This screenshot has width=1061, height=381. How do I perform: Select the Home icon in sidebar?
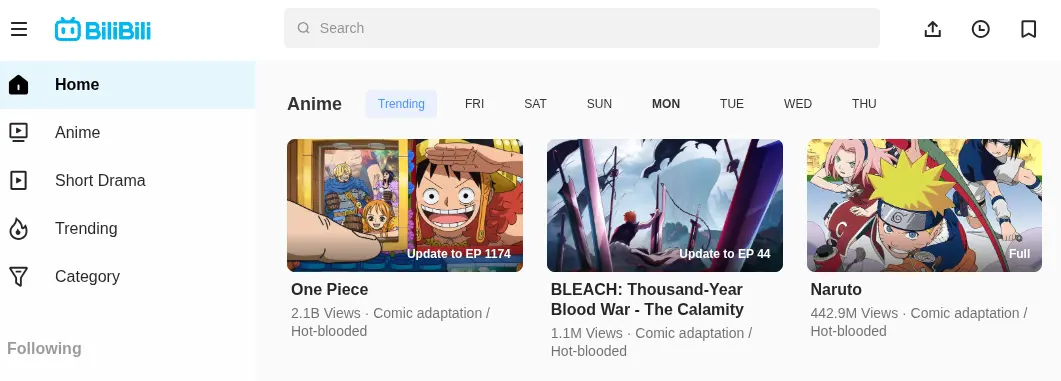tap(19, 85)
